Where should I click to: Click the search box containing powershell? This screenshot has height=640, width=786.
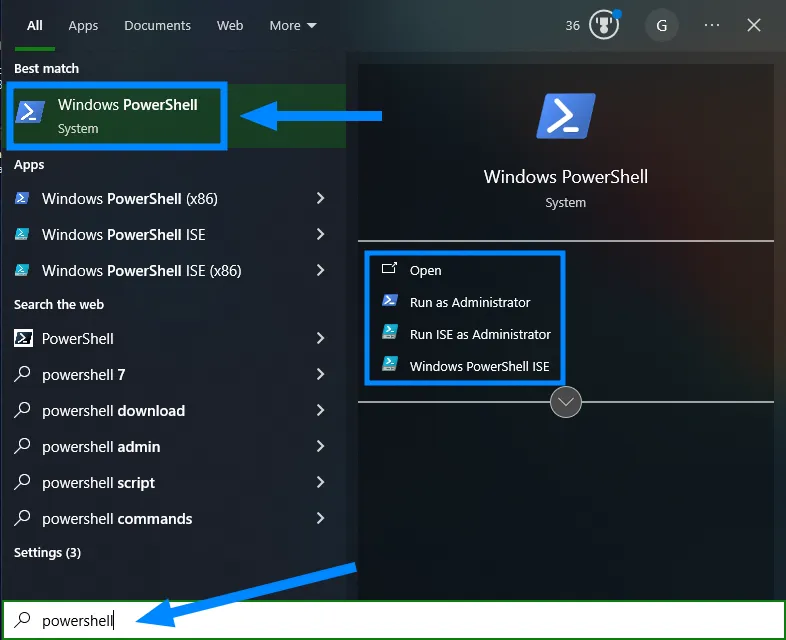[x=393, y=620]
